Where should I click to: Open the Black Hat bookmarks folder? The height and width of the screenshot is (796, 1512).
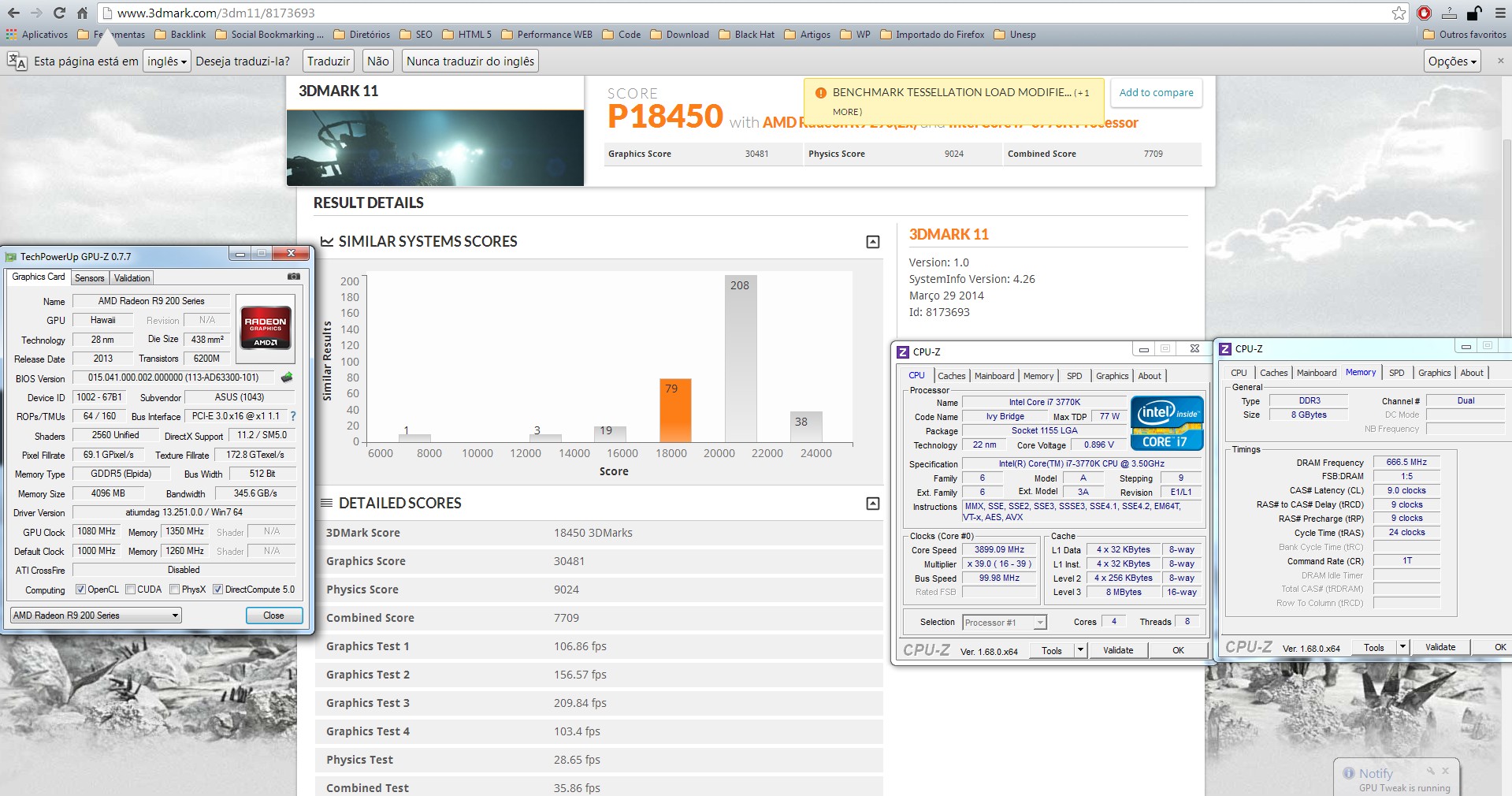tap(747, 35)
